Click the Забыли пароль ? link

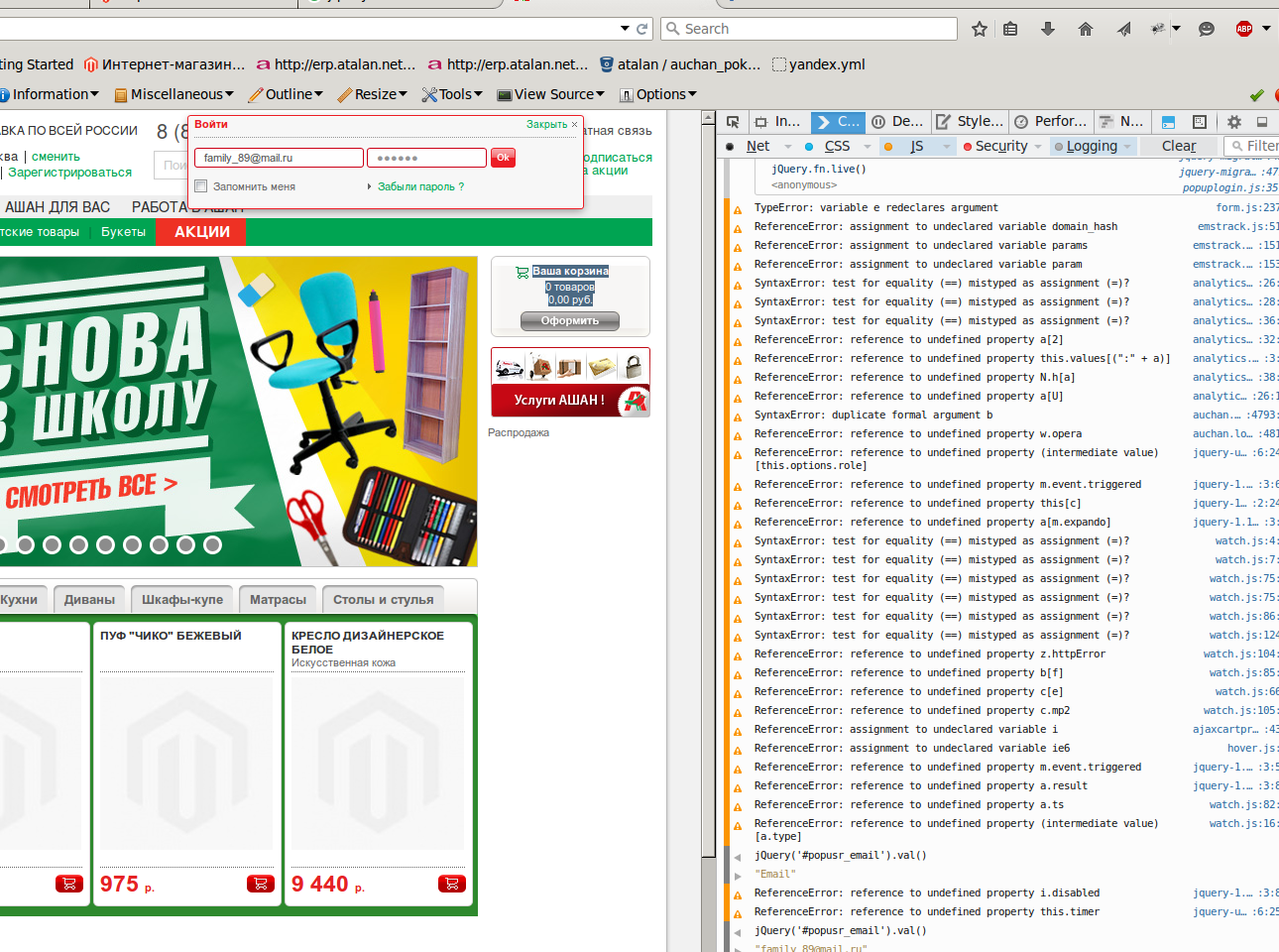420,186
